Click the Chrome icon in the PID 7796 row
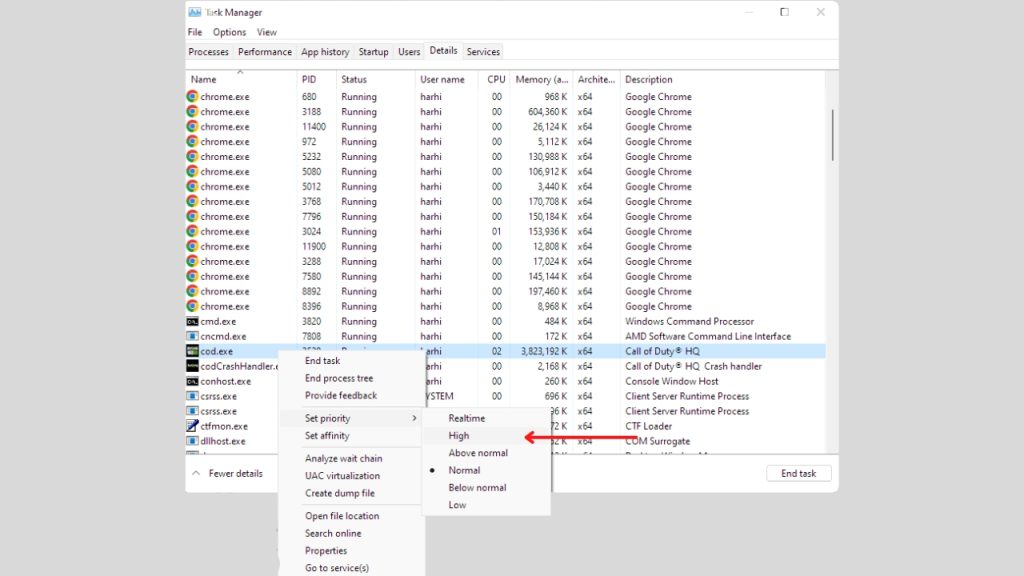The height and width of the screenshot is (576, 1024). tap(192, 217)
